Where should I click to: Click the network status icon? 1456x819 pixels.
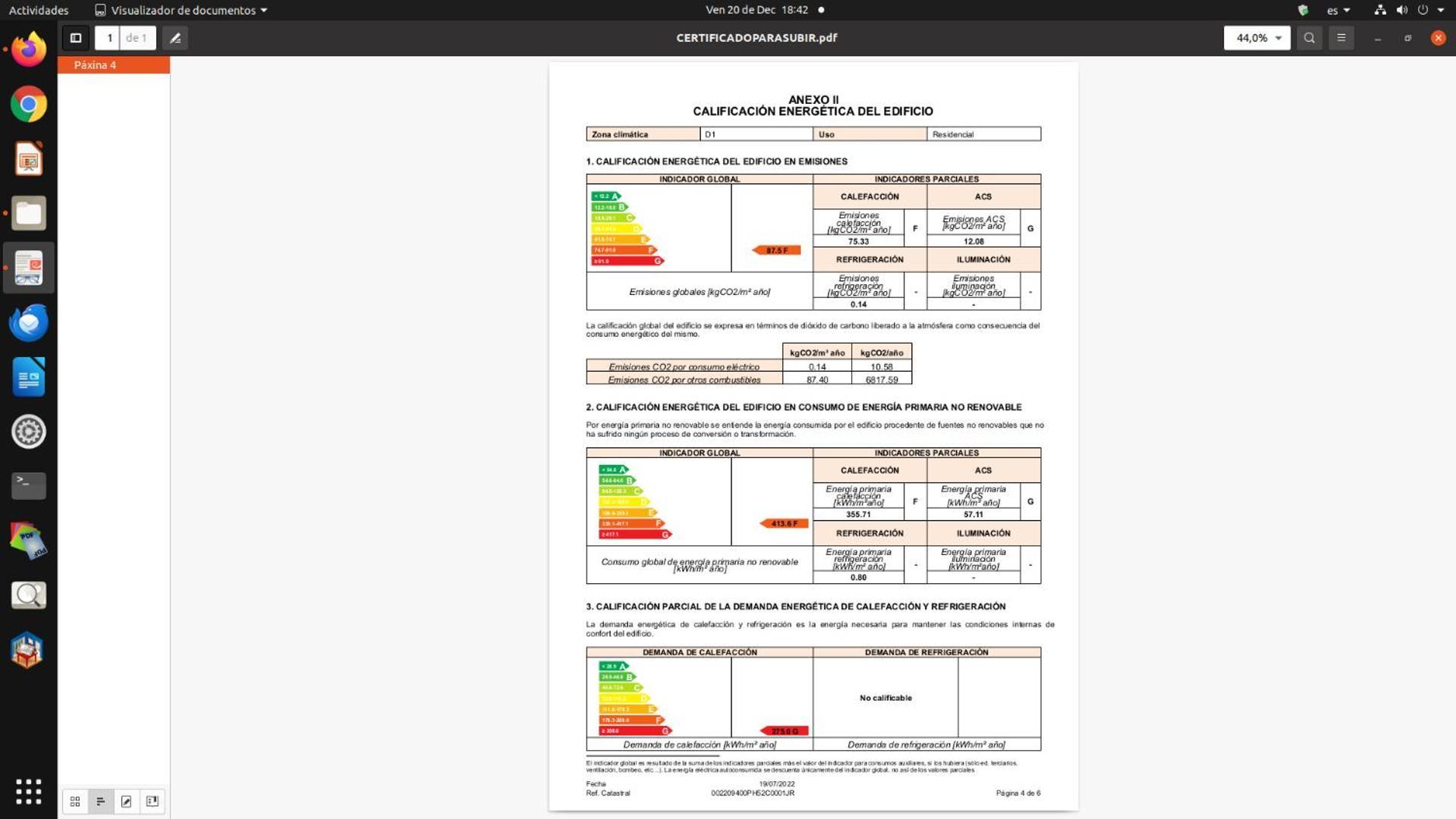pyautogui.click(x=1380, y=10)
